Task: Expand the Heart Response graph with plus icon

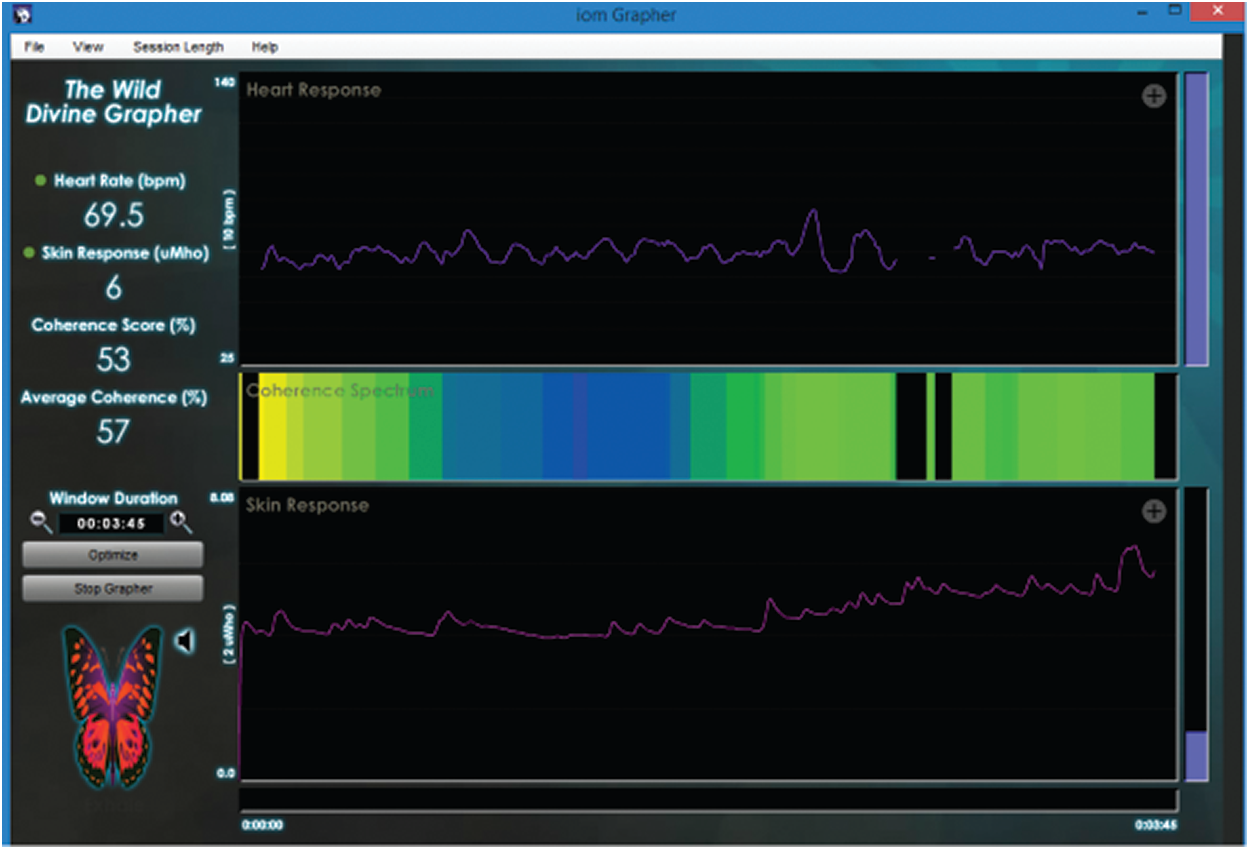Action: tap(1154, 97)
